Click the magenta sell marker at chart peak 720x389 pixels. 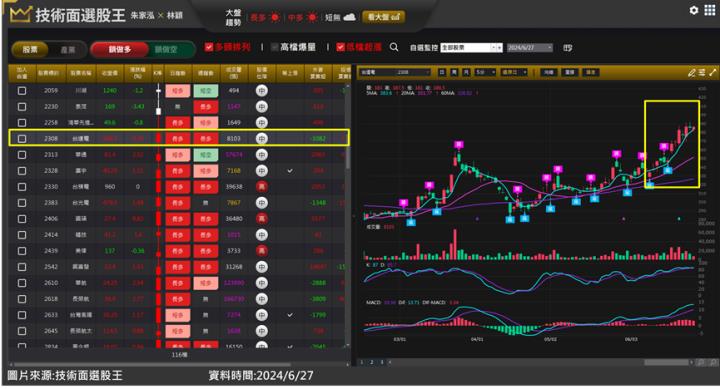coord(459,145)
